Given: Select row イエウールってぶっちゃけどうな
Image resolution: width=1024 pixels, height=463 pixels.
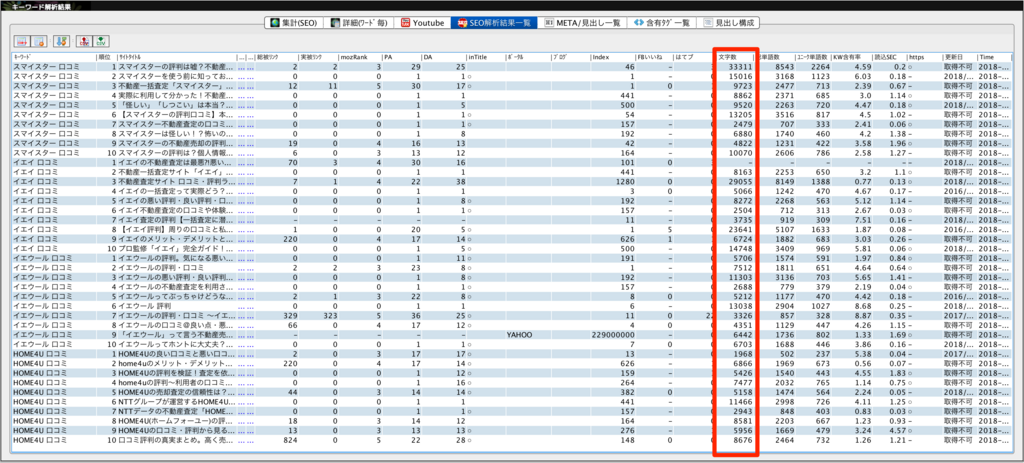Looking at the screenshot, I should [511, 296].
